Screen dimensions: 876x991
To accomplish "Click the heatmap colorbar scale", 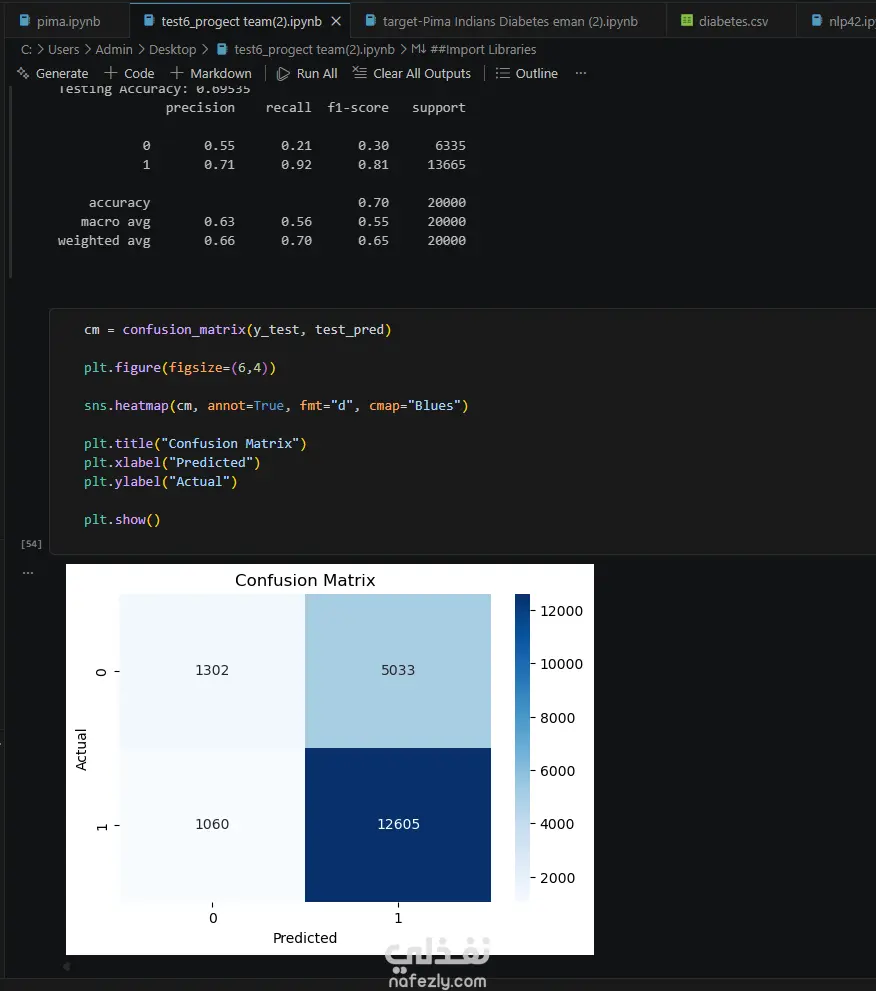I will point(522,748).
